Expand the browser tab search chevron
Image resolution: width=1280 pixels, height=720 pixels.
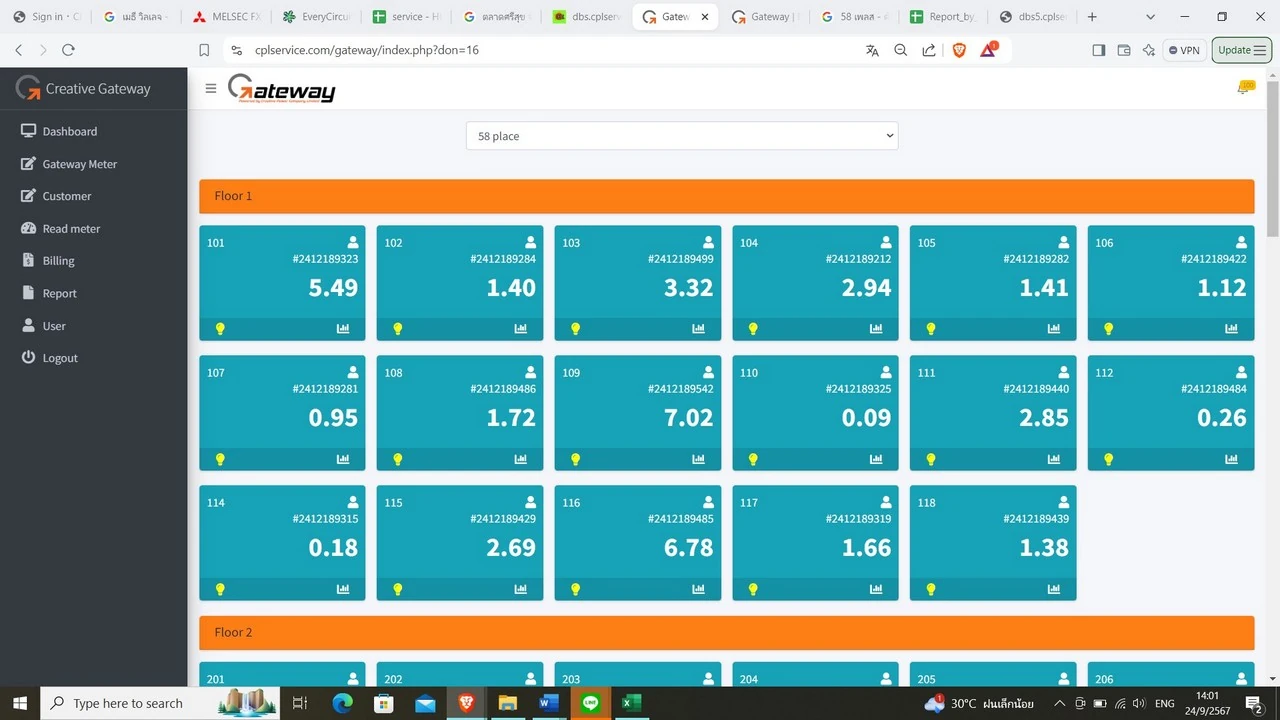(x=1150, y=17)
